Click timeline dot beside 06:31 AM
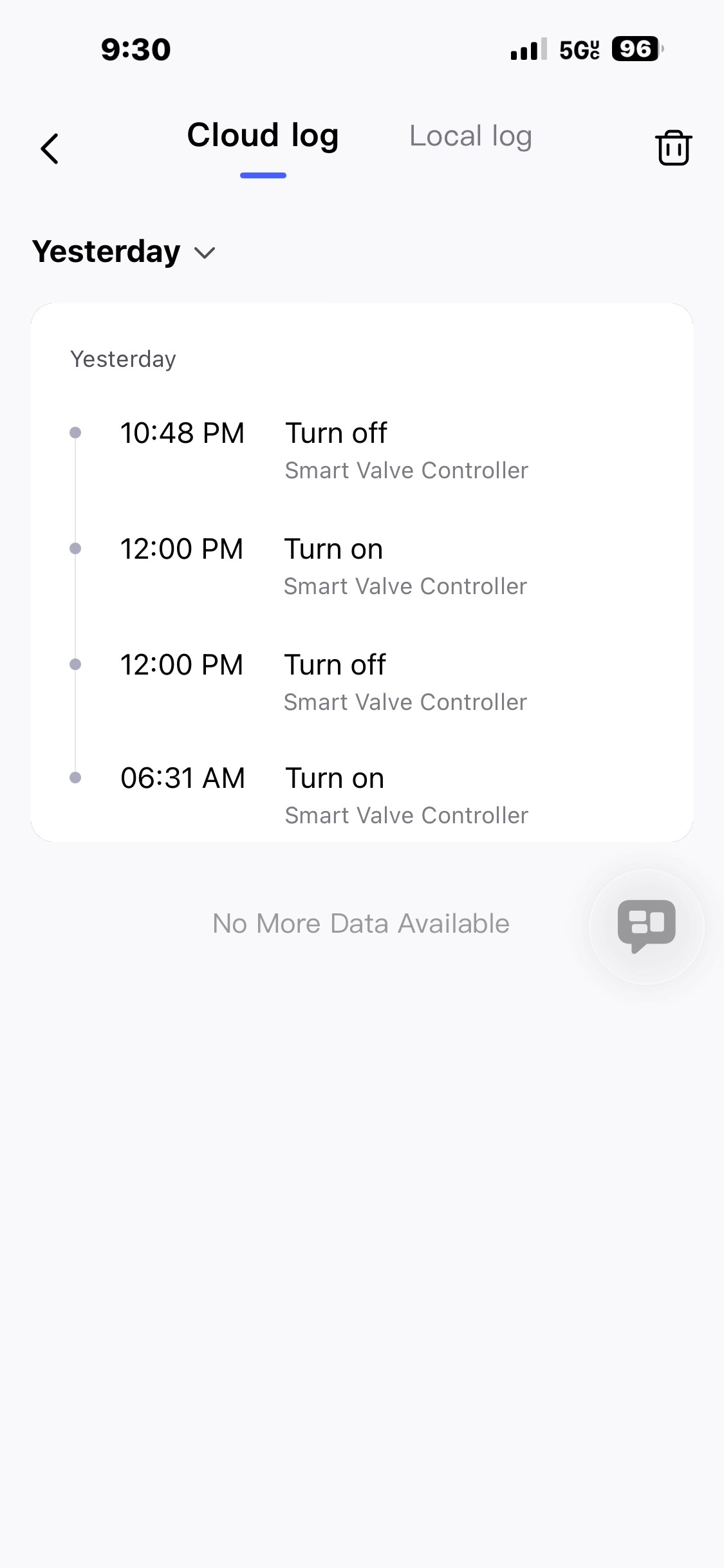Viewport: 724px width, 1568px height. [x=75, y=778]
